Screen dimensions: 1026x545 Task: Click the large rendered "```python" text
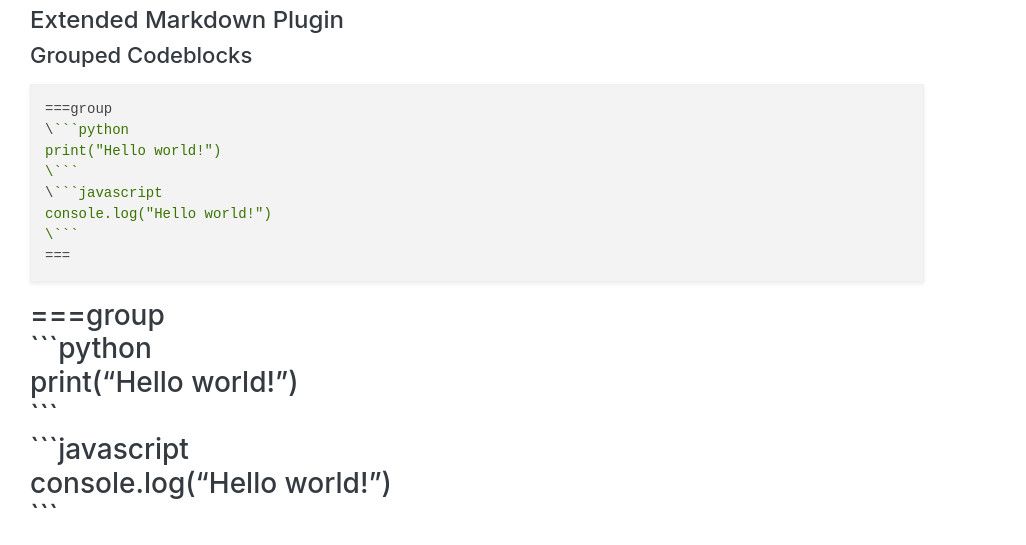[91, 349]
